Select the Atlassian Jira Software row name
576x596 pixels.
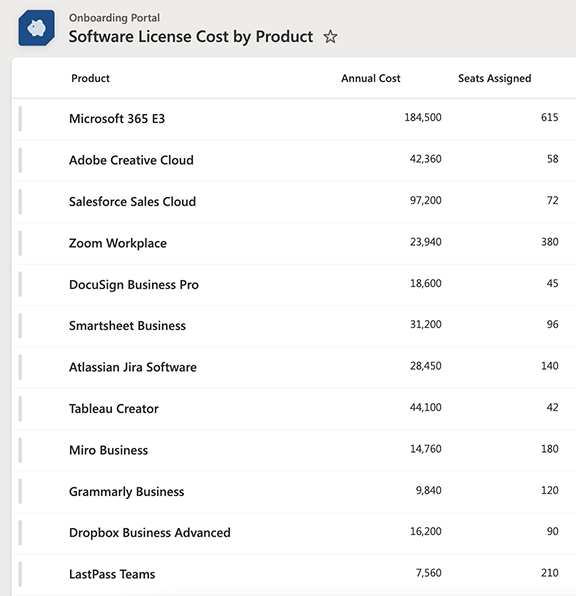(133, 367)
